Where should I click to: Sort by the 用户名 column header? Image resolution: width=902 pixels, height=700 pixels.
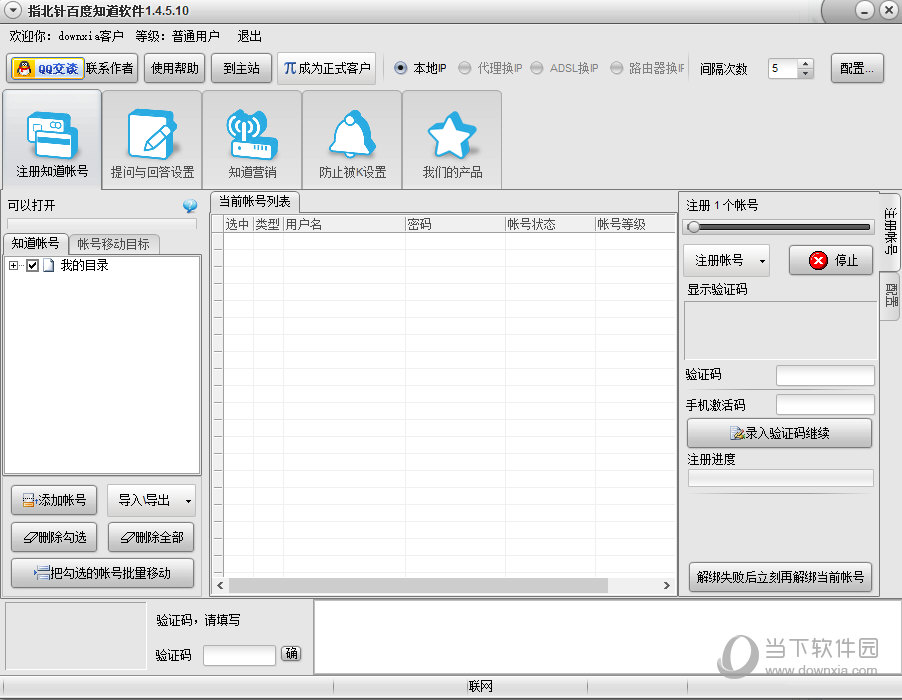[x=344, y=224]
